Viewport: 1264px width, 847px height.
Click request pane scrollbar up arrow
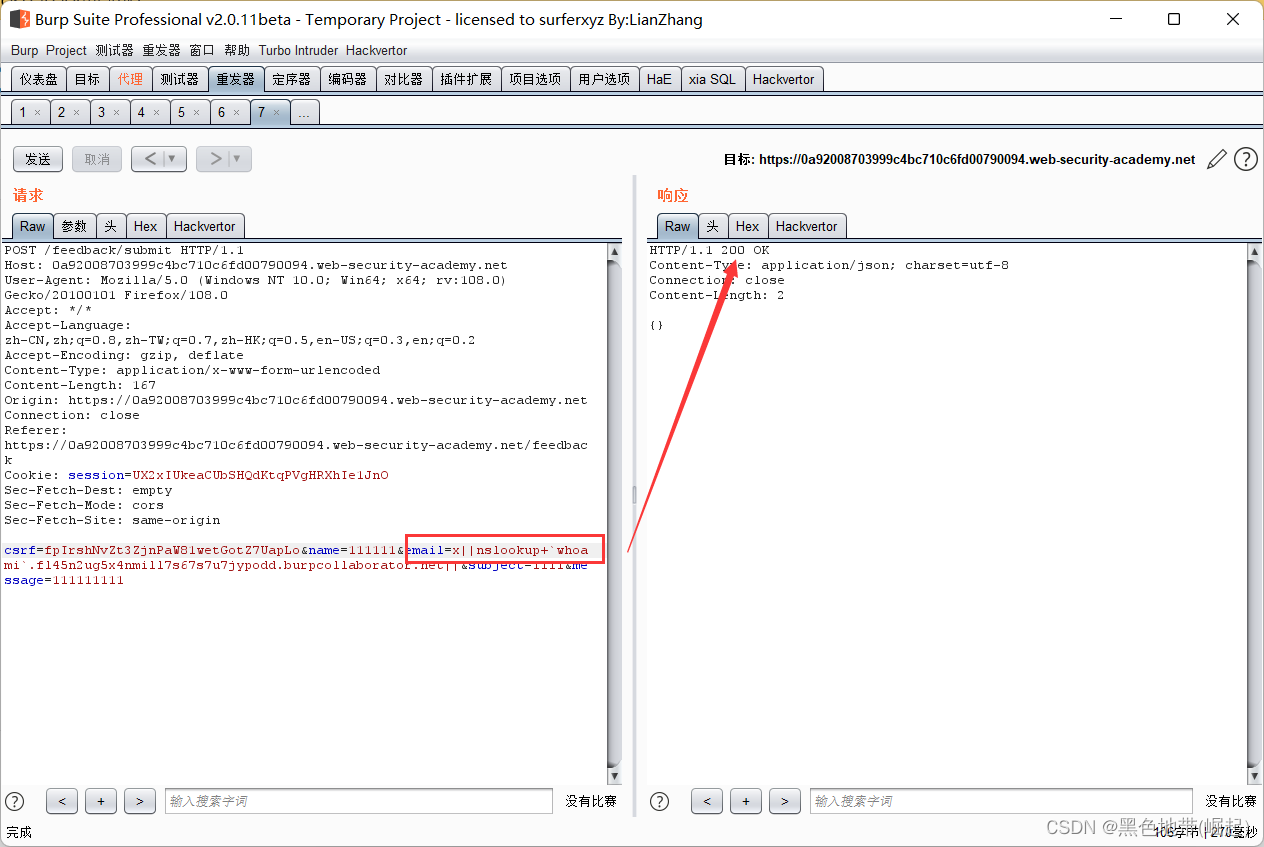pos(614,252)
